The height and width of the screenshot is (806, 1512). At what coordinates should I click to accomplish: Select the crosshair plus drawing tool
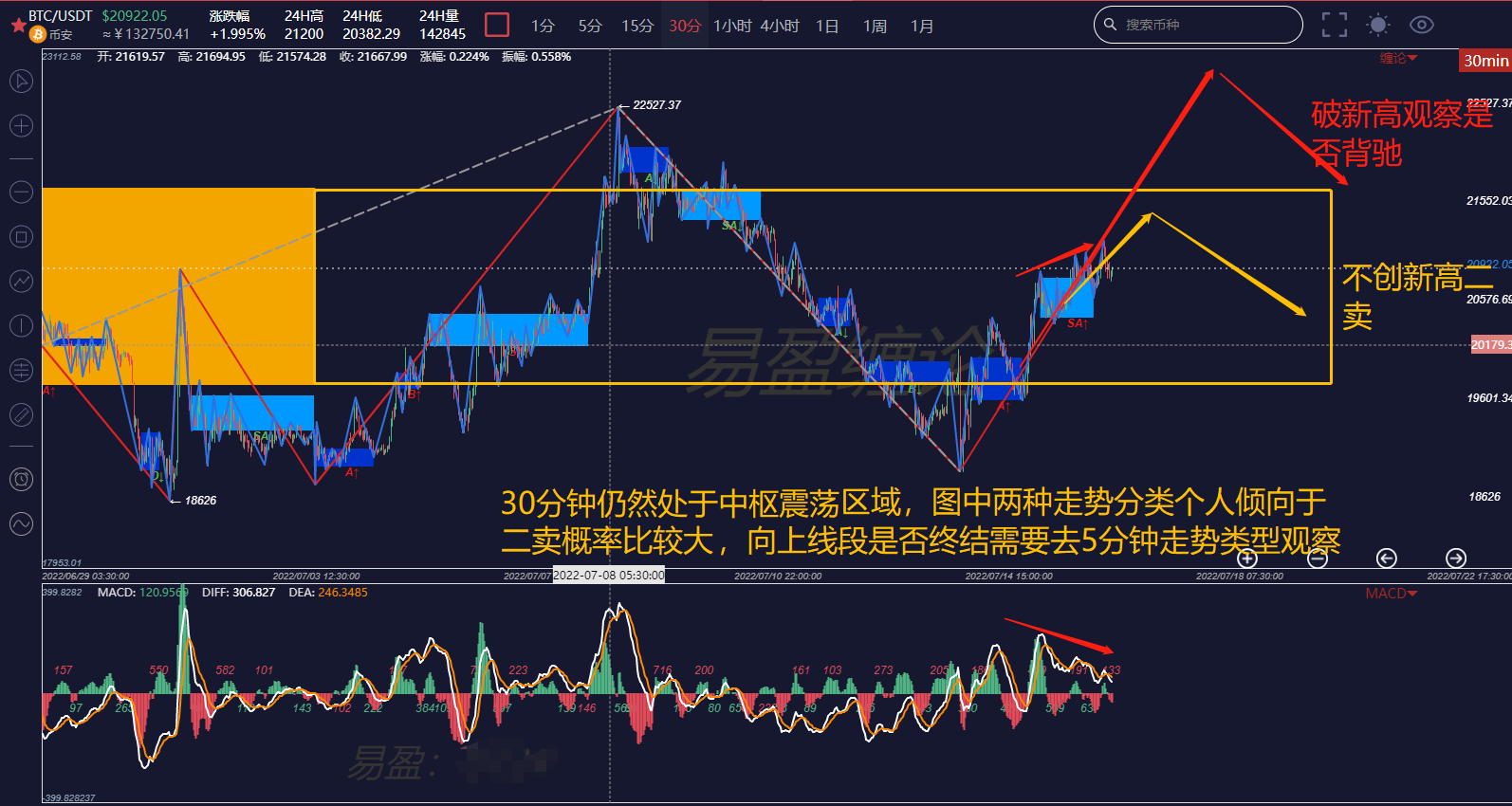click(x=21, y=126)
